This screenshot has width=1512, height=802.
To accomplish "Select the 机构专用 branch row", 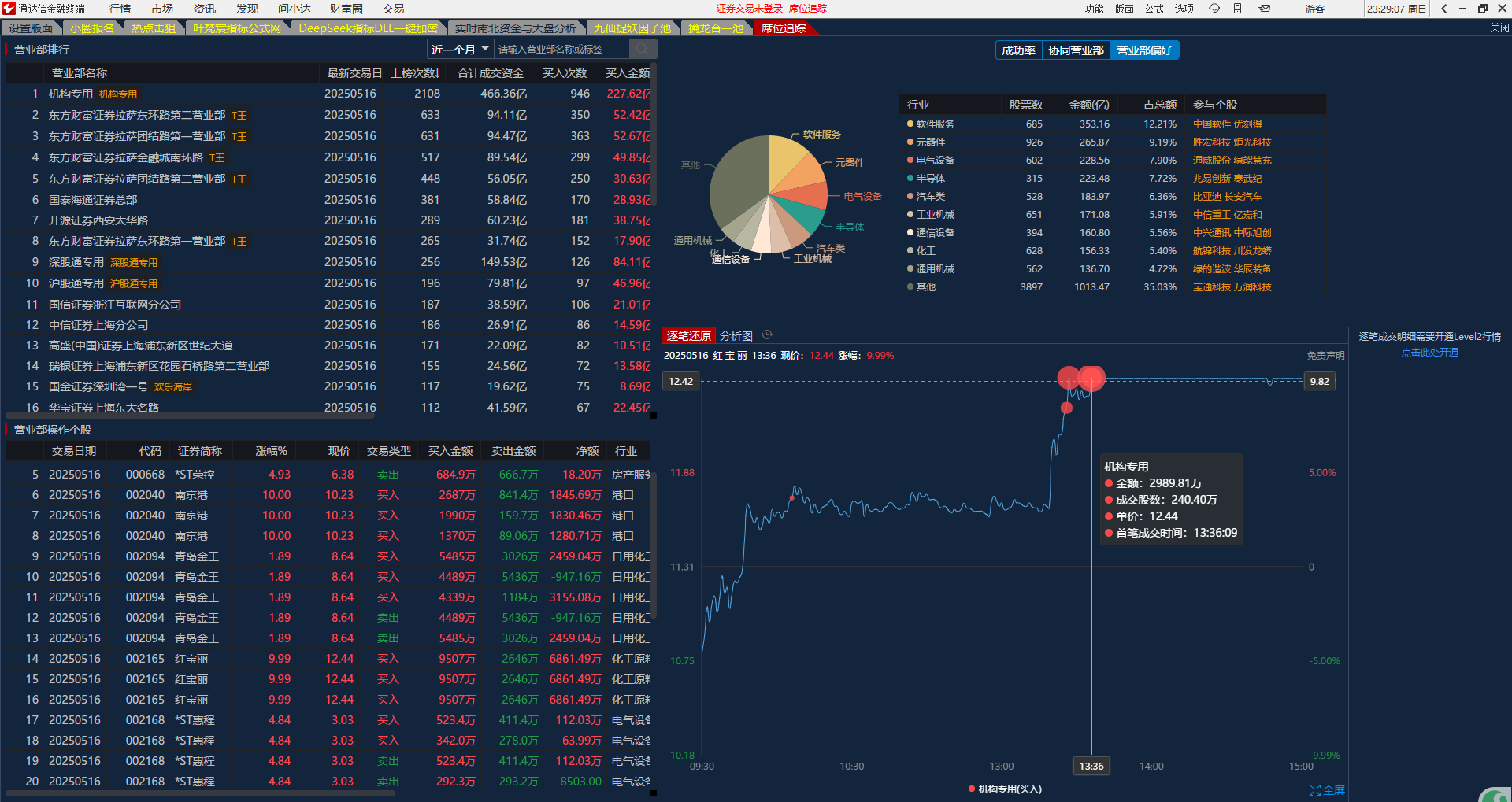I will pyautogui.click(x=329, y=94).
